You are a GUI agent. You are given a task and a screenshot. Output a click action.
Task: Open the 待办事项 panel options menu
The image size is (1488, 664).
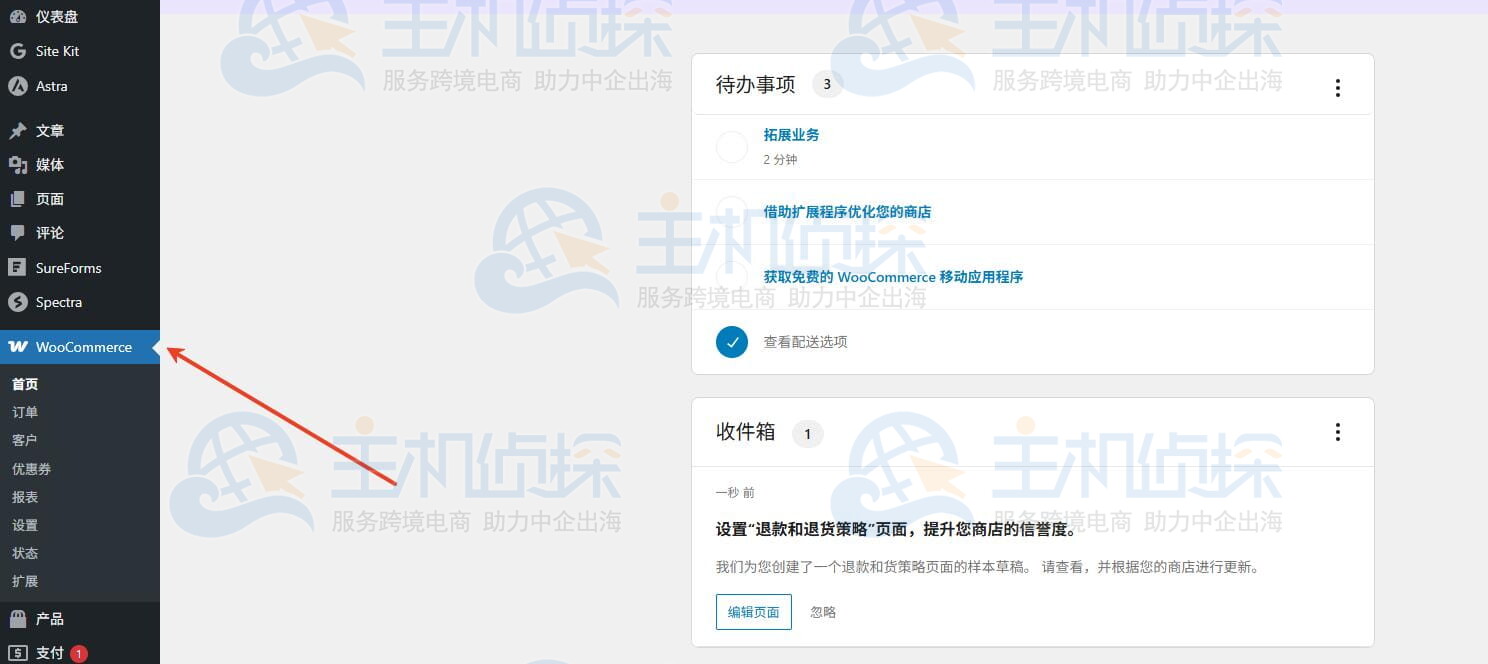pos(1337,86)
